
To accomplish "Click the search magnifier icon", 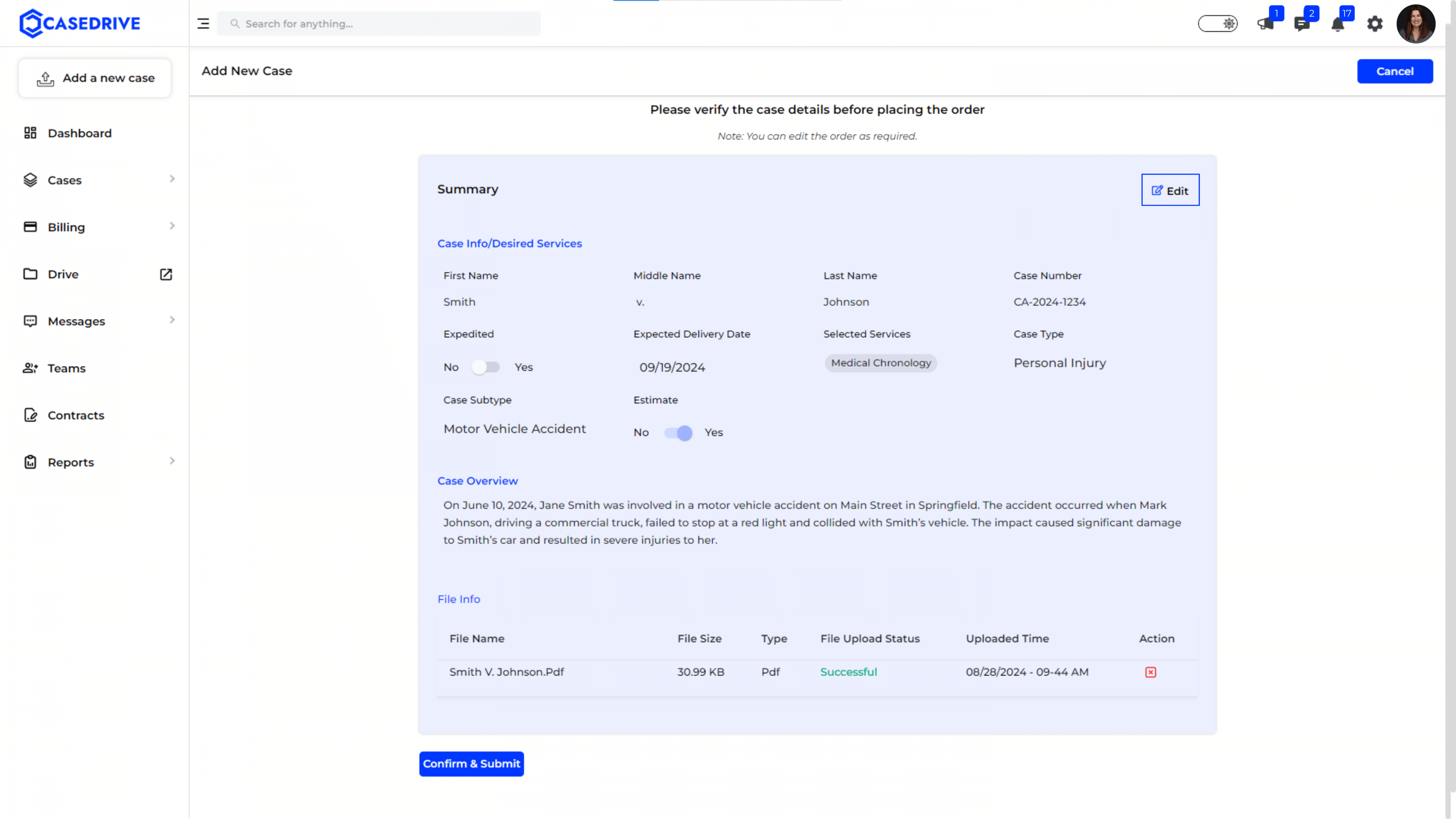I will [x=235, y=24].
